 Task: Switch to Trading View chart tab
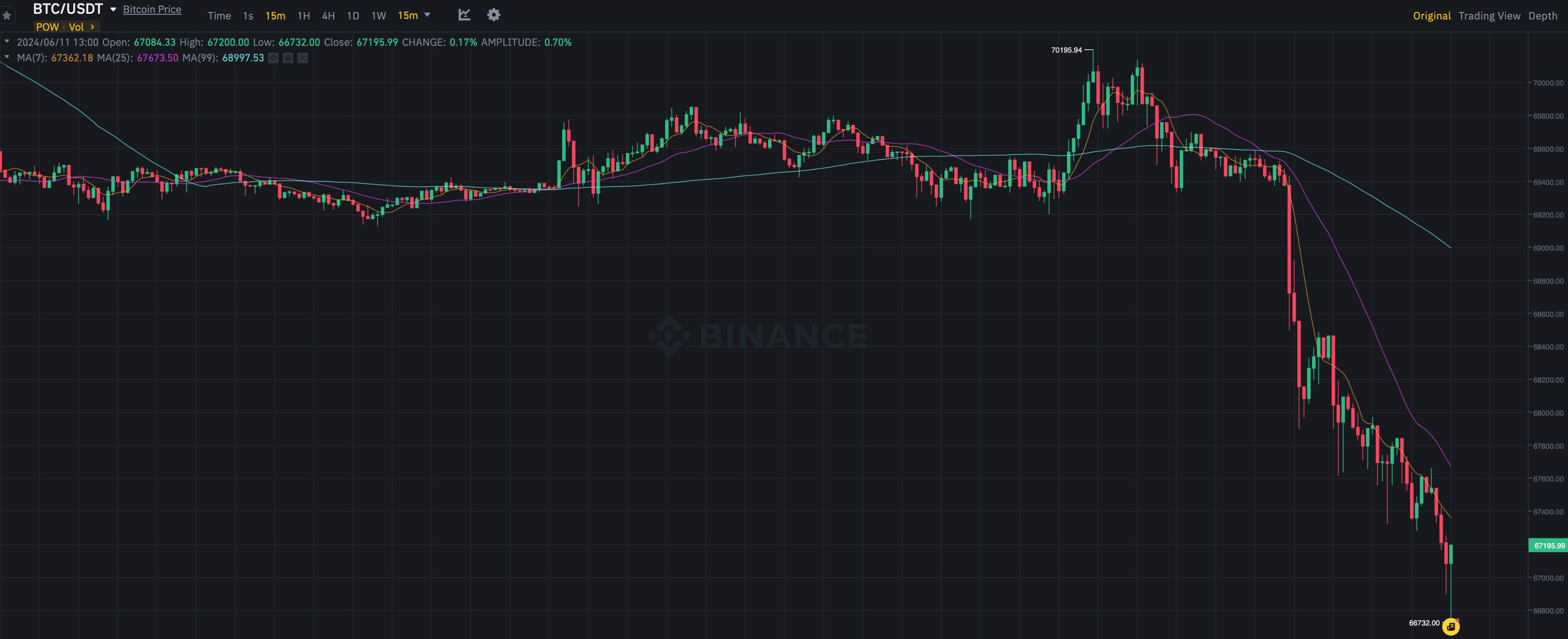(1489, 16)
